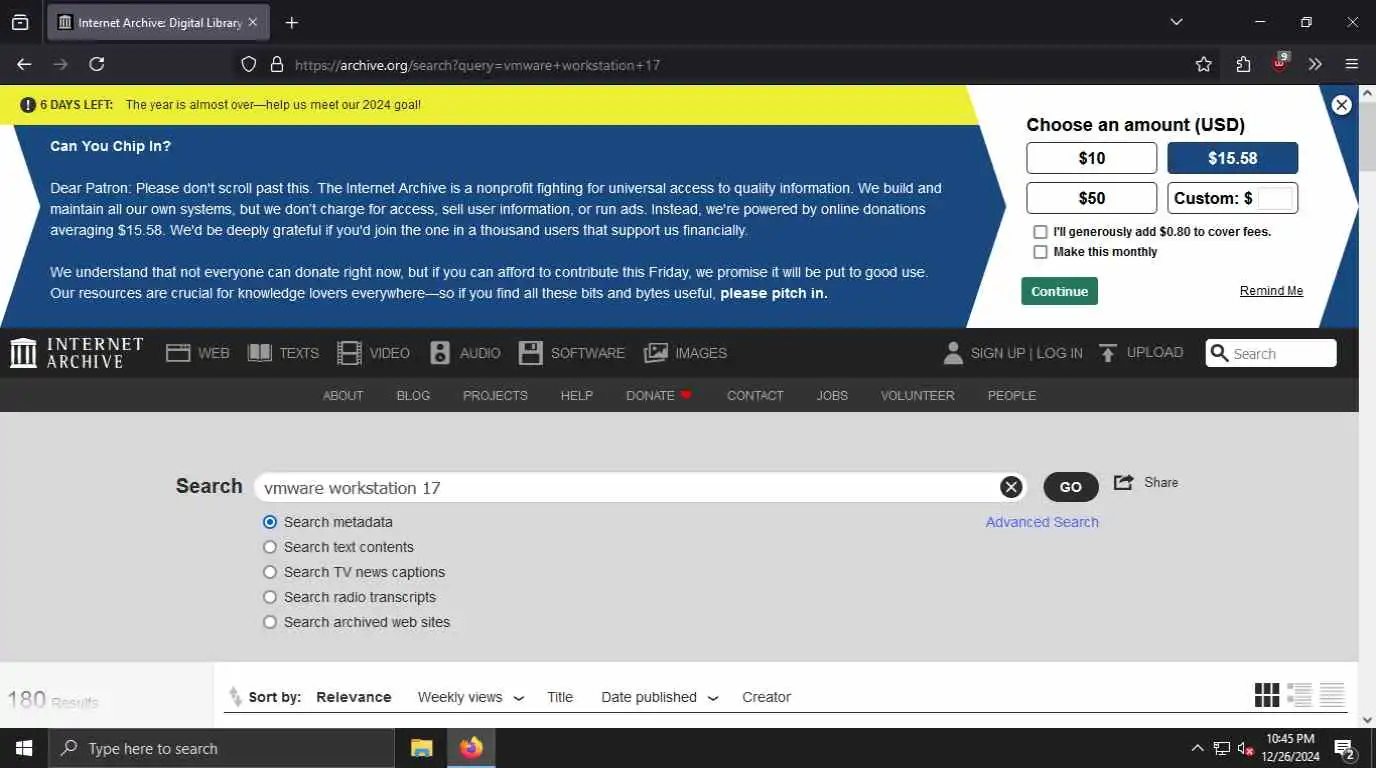Toggle the sort direction arrows icon
The width and height of the screenshot is (1376, 768).
(235, 696)
